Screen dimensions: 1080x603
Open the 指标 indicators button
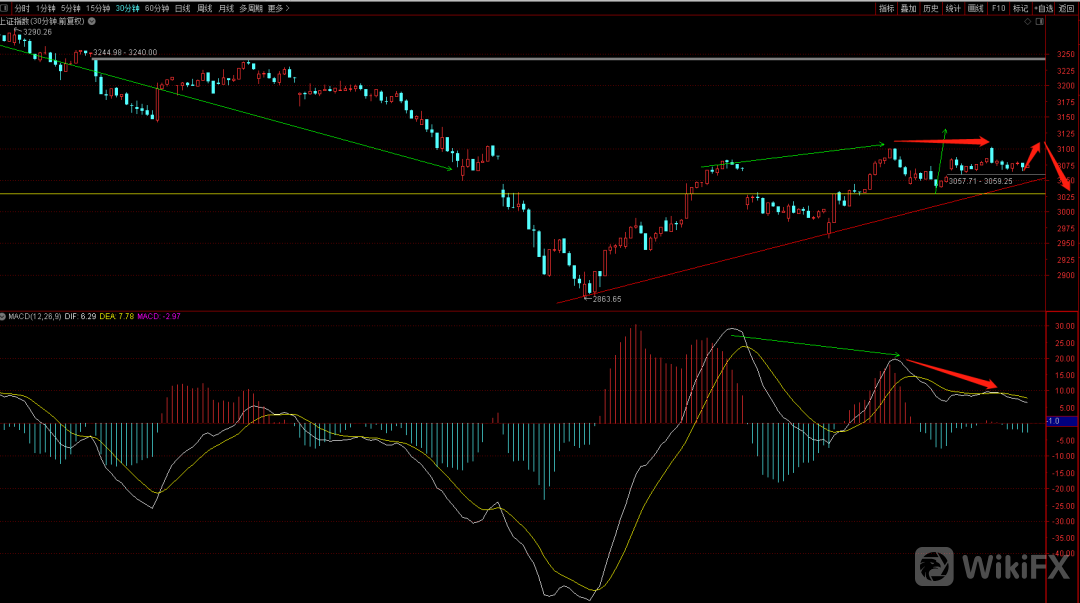pos(886,8)
